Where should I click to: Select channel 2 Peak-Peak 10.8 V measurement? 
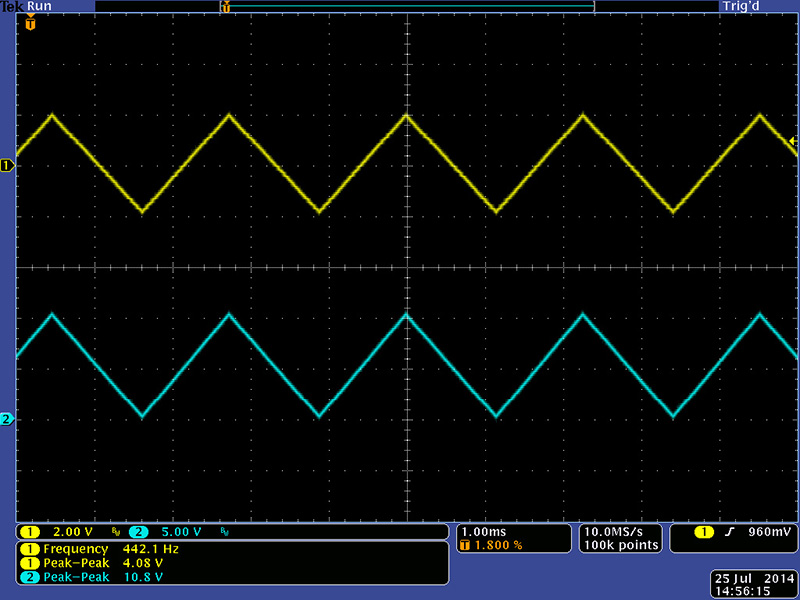(x=100, y=577)
